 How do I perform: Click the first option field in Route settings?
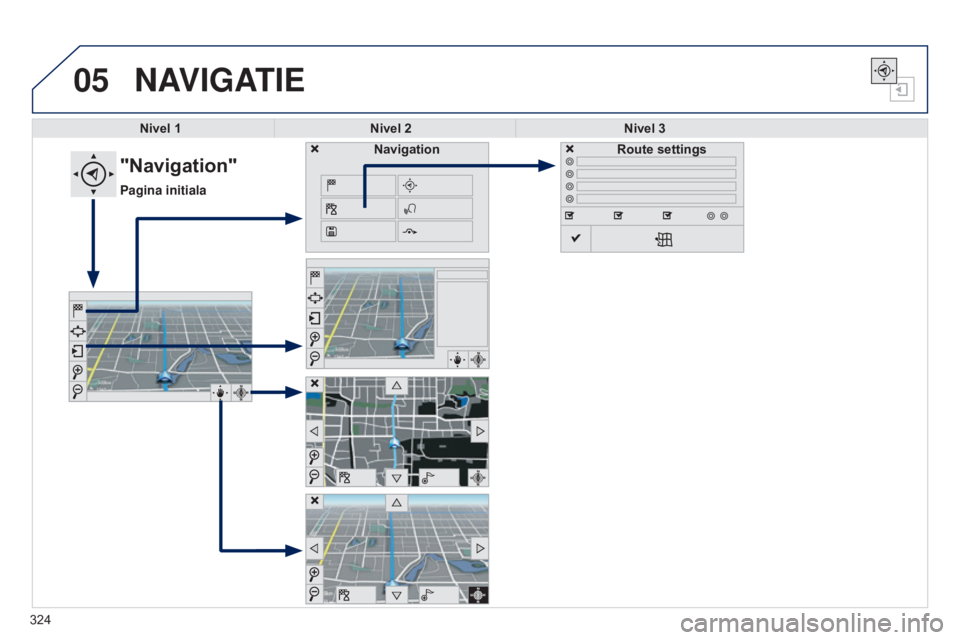(x=656, y=162)
